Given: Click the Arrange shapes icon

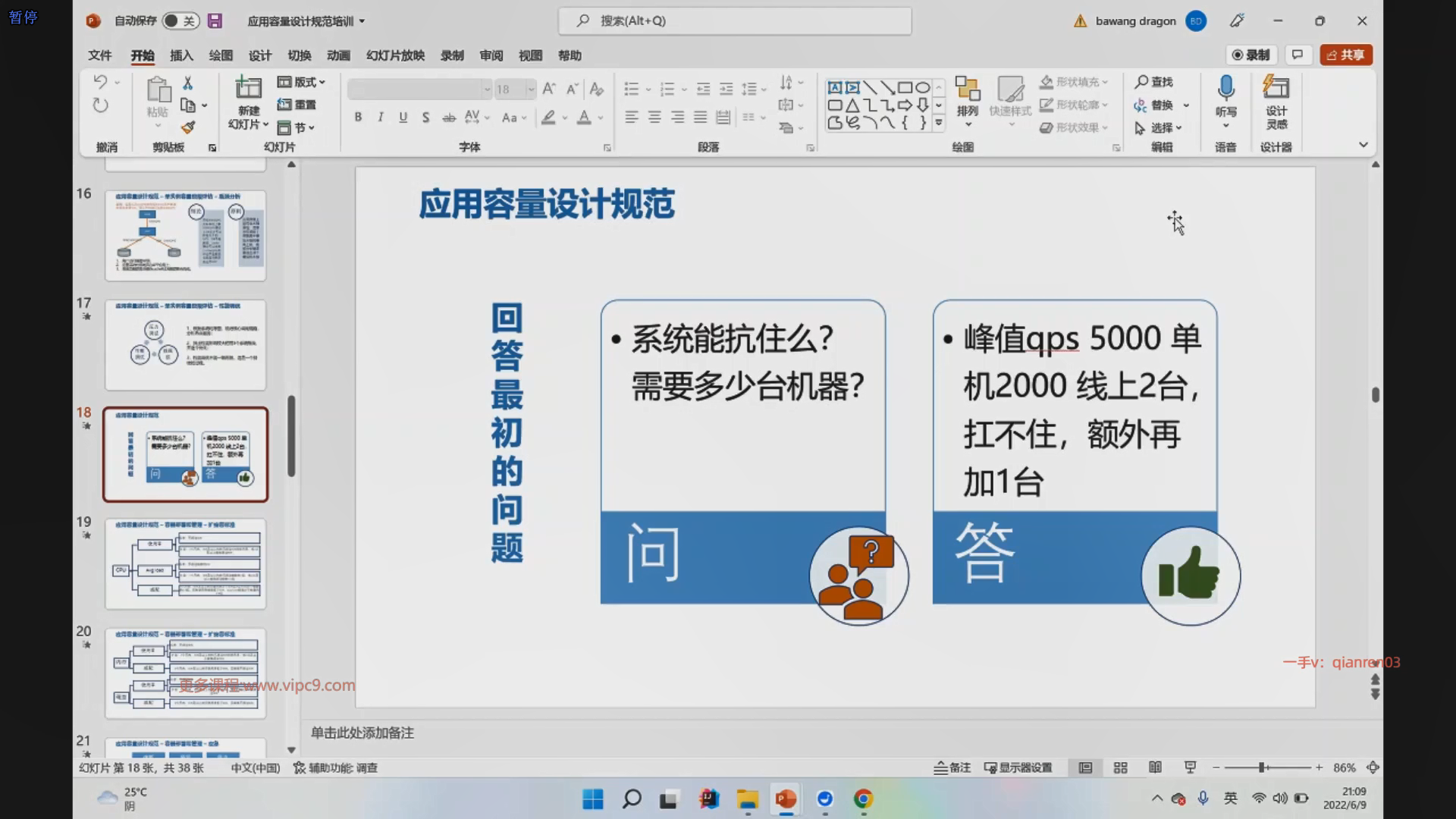Looking at the screenshot, I should (967, 89).
